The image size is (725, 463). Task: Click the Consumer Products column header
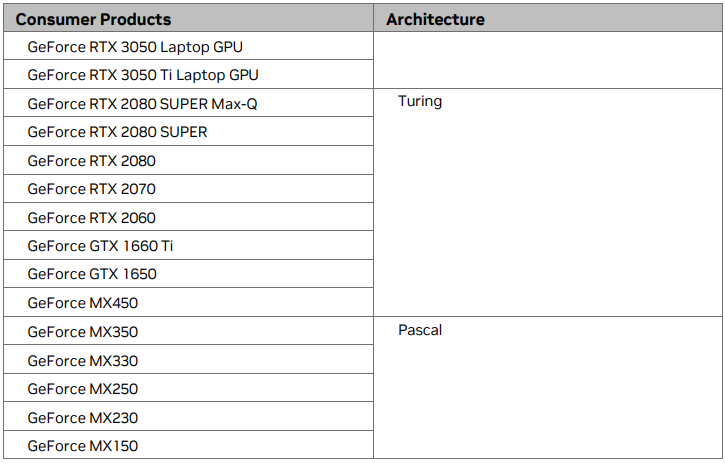click(x=93, y=19)
